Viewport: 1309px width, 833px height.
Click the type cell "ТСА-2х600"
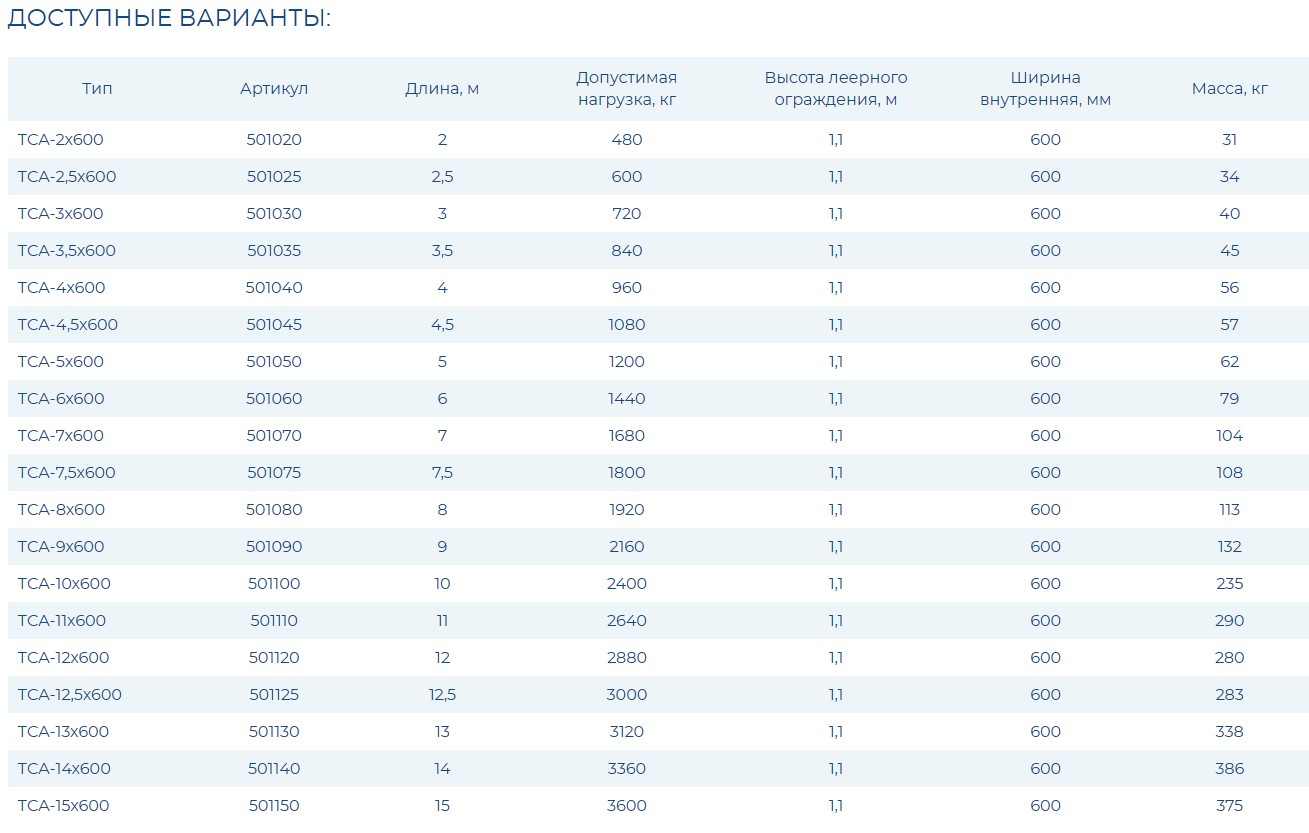coord(60,140)
